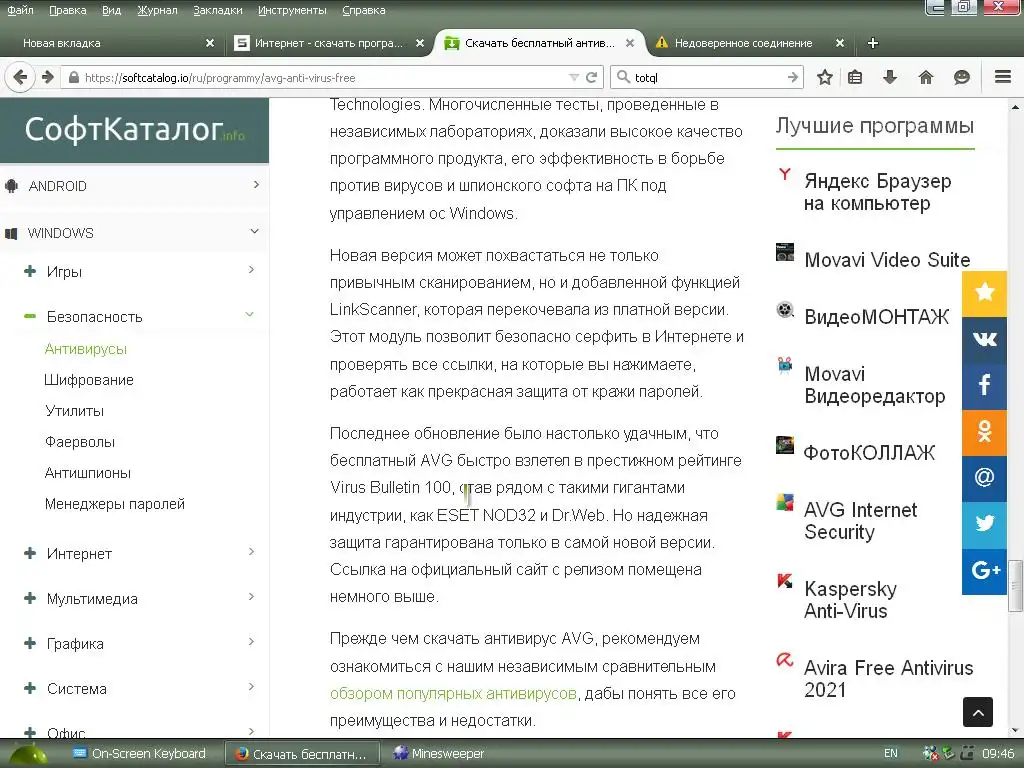The width and height of the screenshot is (1024, 768).
Task: Switch to the 'Интернет - скачать програ...' tab
Action: [328, 43]
